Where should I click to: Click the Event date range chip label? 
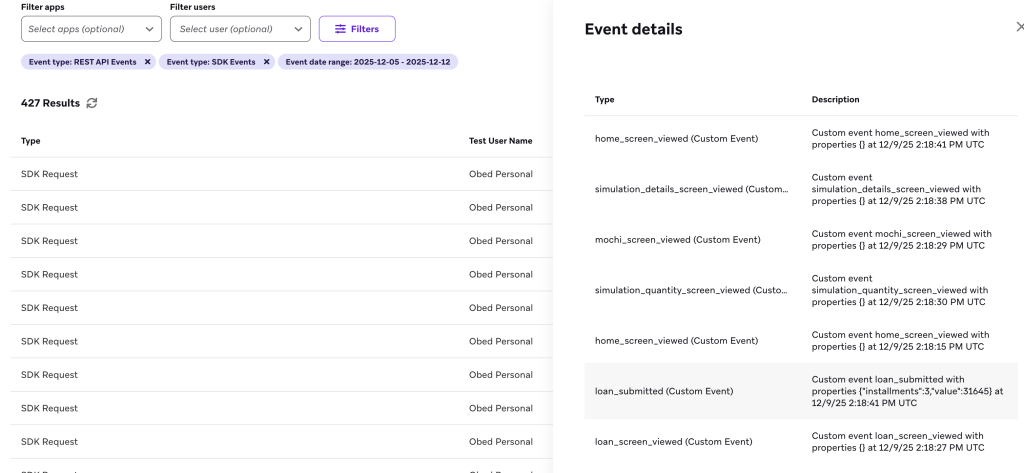[x=361, y=62]
